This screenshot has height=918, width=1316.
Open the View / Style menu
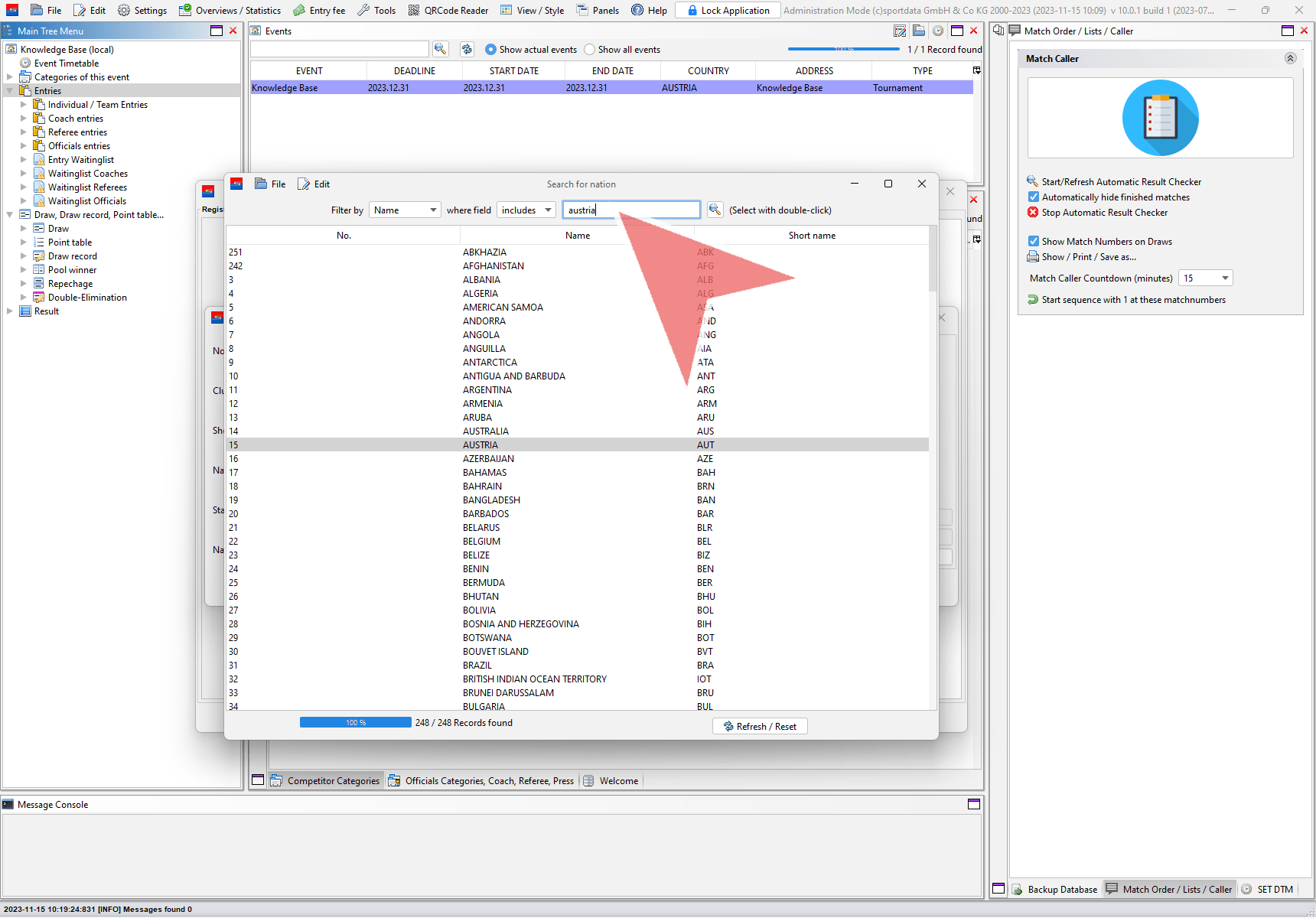tap(532, 10)
